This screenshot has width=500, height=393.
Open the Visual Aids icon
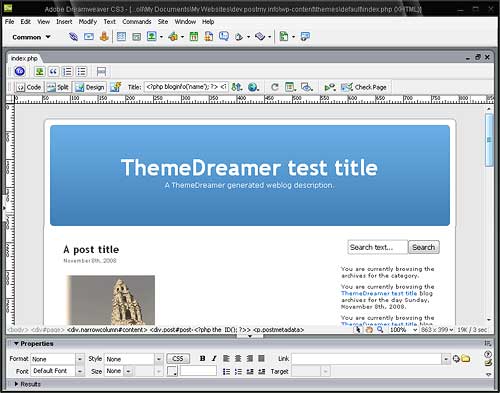coord(307,87)
